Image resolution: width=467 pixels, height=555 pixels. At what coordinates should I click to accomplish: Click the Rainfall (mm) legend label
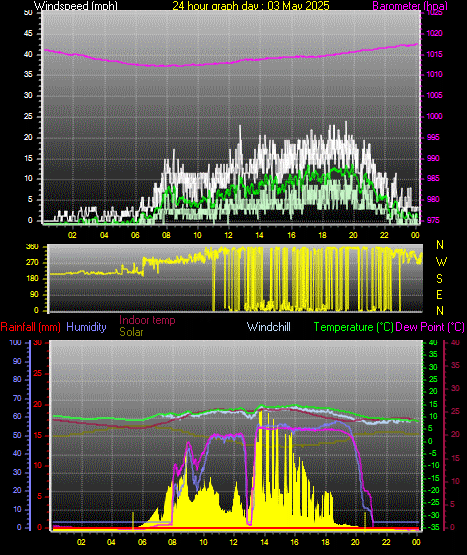pyautogui.click(x=30, y=327)
